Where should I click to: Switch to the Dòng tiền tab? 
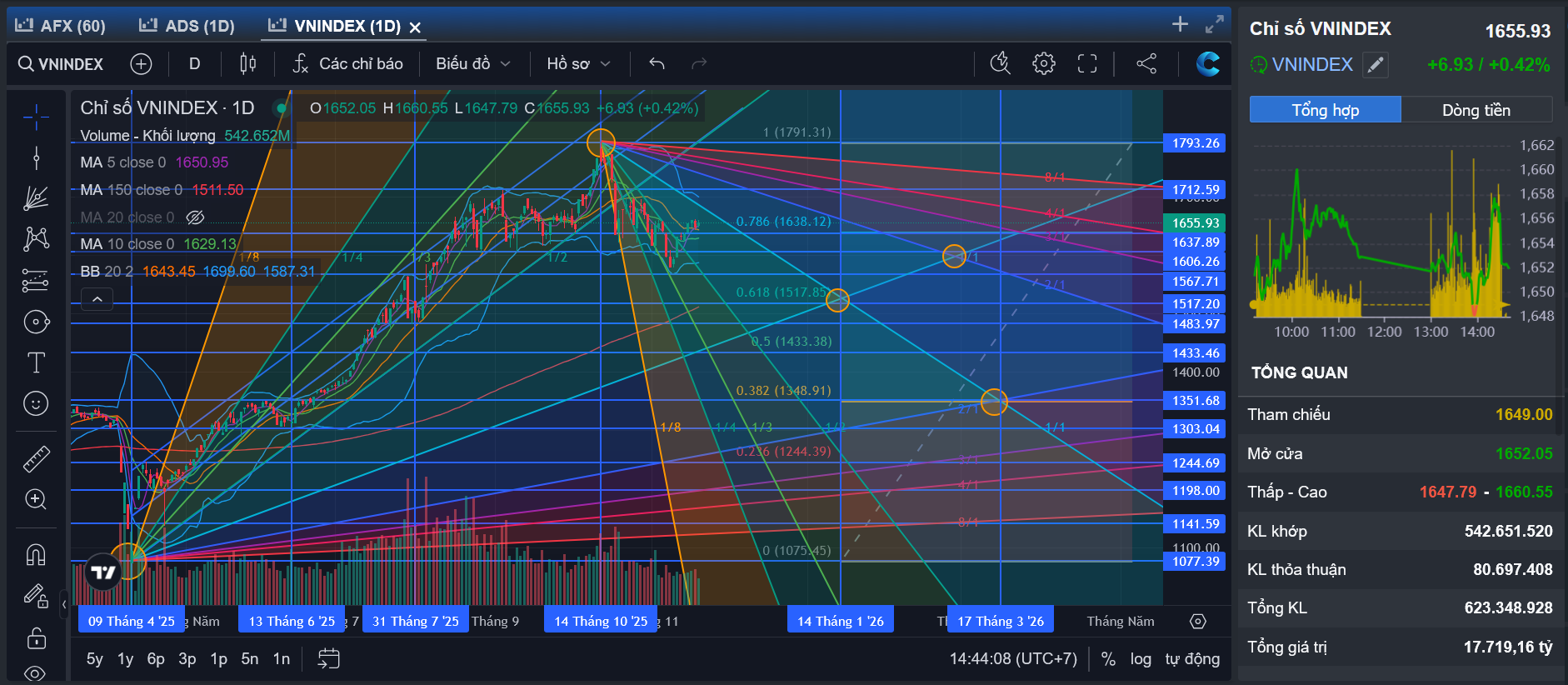coord(1476,110)
